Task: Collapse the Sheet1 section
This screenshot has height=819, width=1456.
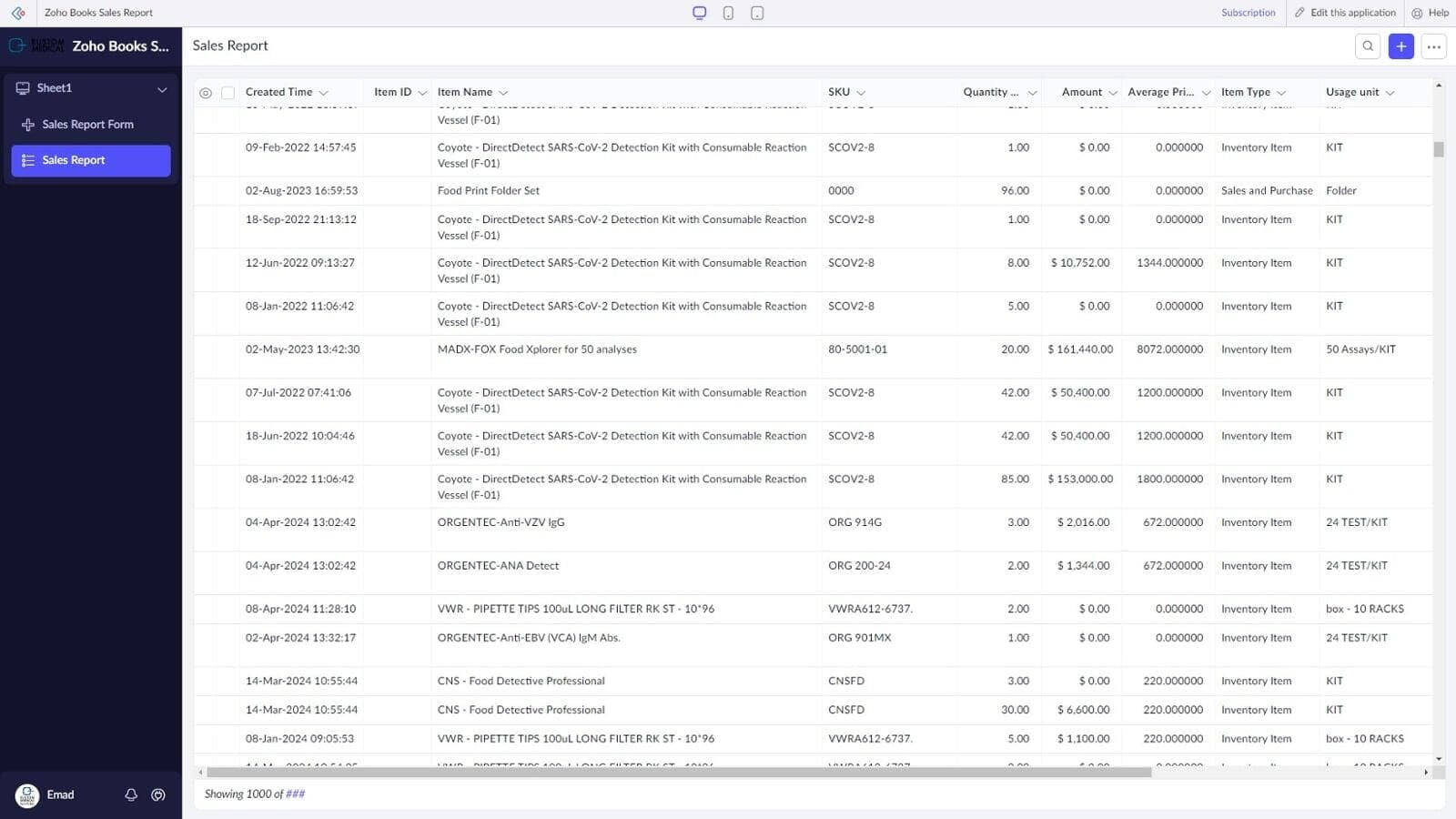Action: click(162, 89)
